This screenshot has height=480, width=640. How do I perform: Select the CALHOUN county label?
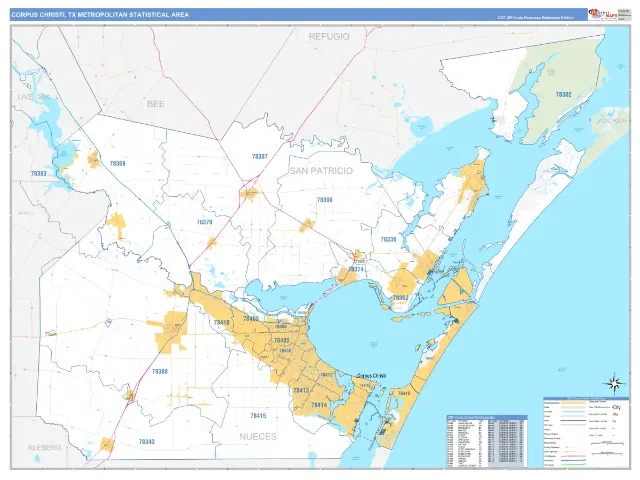pyautogui.click(x=614, y=121)
